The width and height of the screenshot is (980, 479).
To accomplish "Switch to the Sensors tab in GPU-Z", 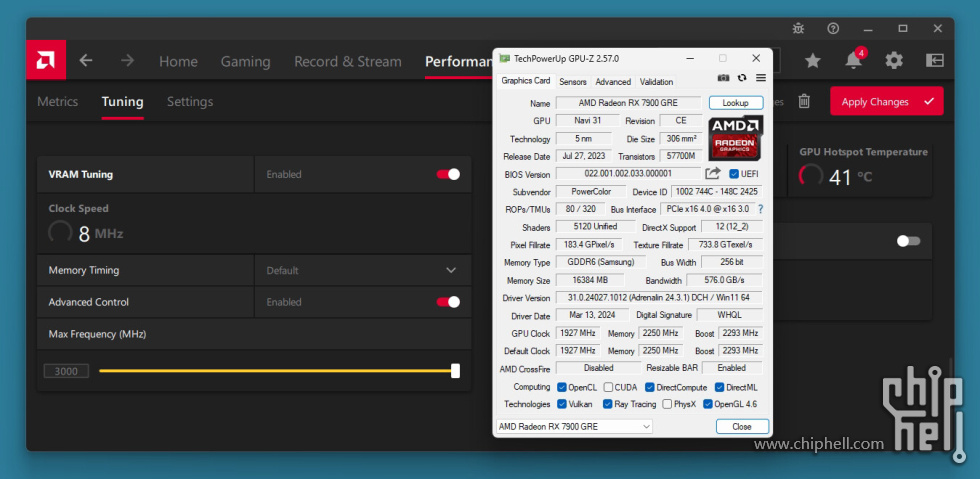I will (x=572, y=82).
